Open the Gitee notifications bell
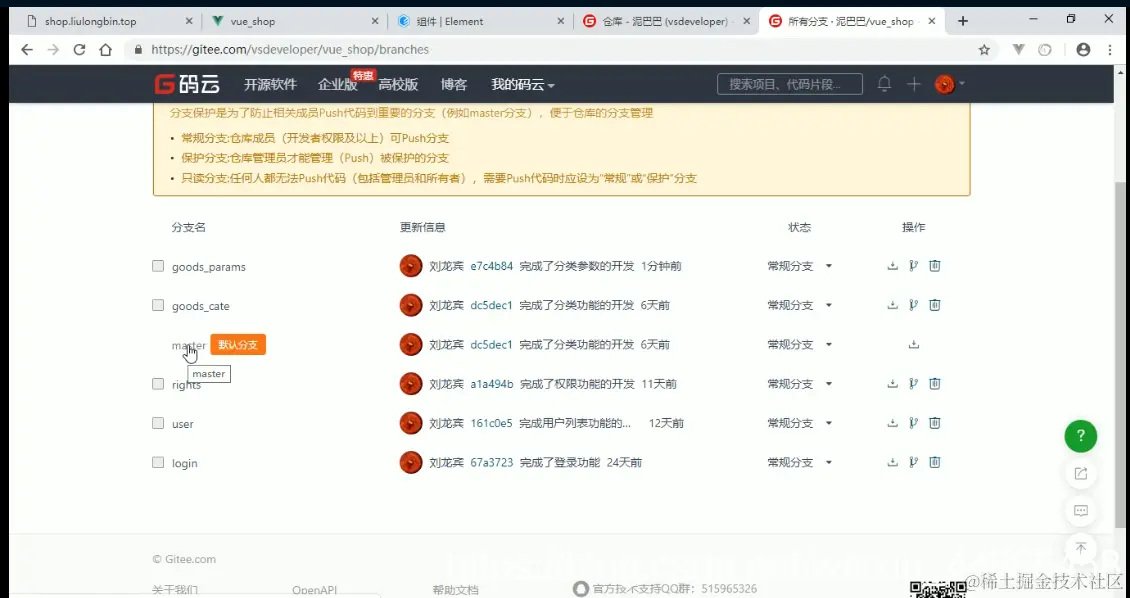Screen dimensions: 1130x598 coord(884,84)
